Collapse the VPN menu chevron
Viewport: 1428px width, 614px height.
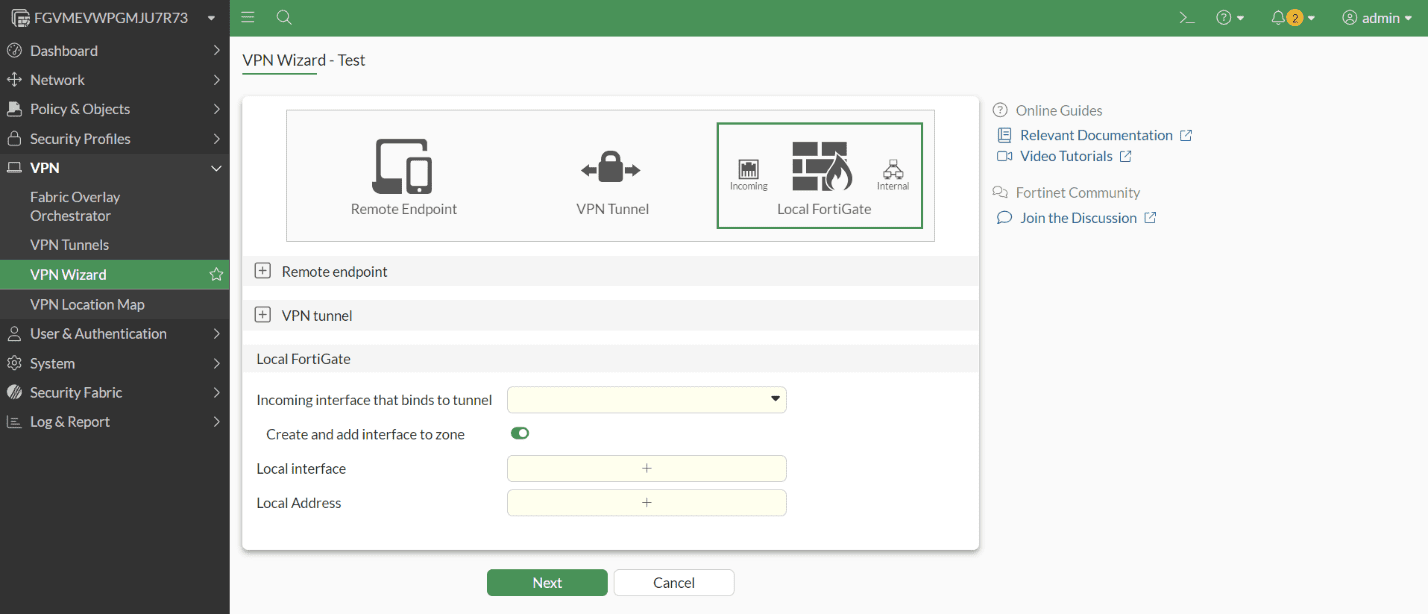[x=216, y=168]
